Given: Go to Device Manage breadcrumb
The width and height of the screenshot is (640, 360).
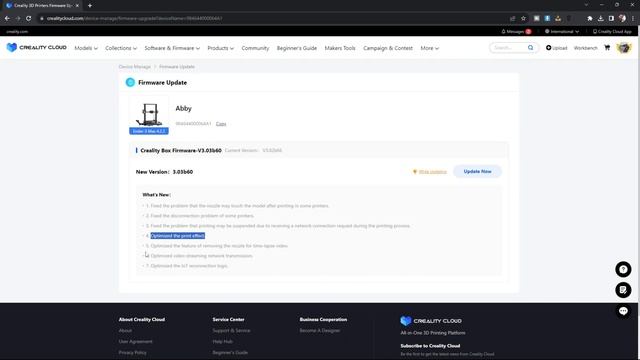Looking at the screenshot, I should coord(135,67).
